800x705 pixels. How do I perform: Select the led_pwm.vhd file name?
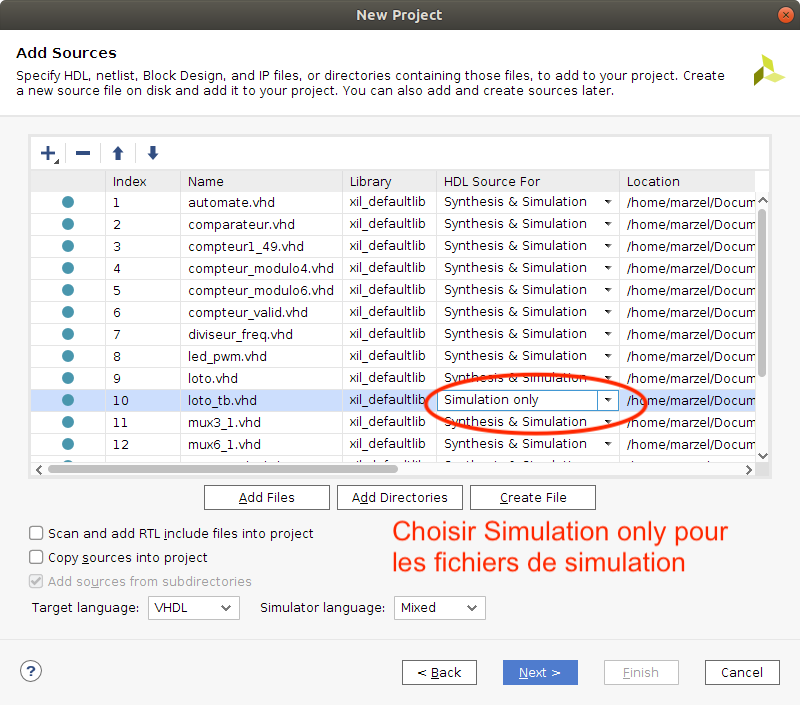click(x=227, y=356)
